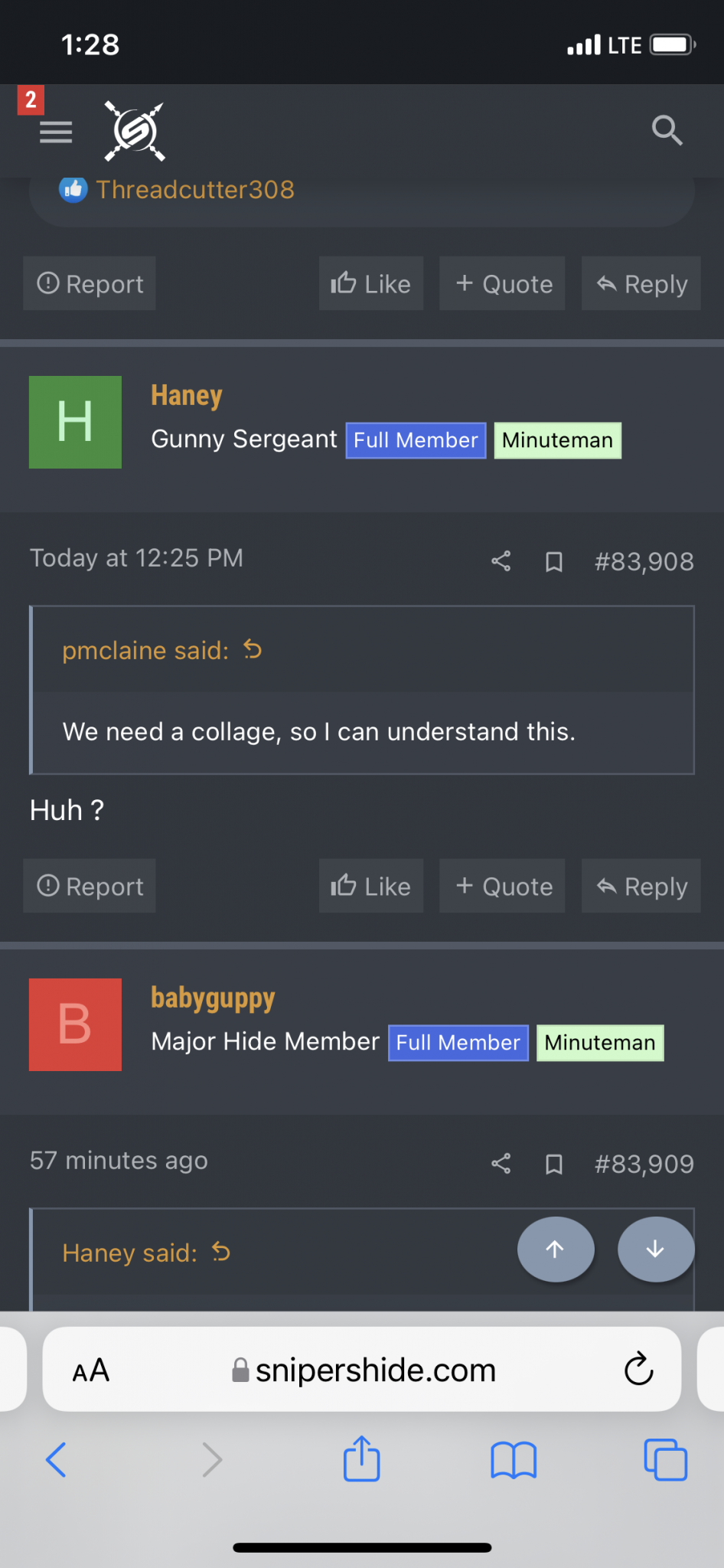Open the forum search magnifier

(x=667, y=130)
